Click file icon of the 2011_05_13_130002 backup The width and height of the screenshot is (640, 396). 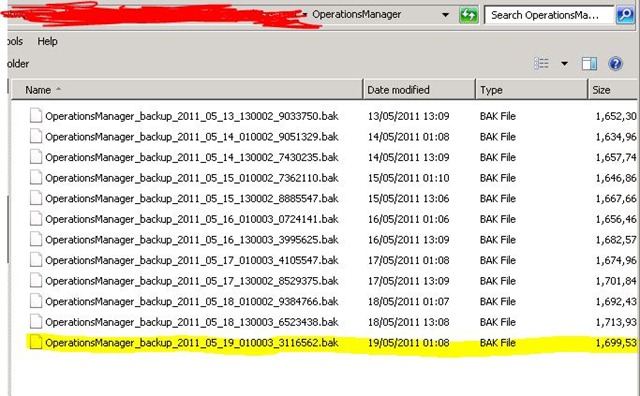tap(36, 116)
